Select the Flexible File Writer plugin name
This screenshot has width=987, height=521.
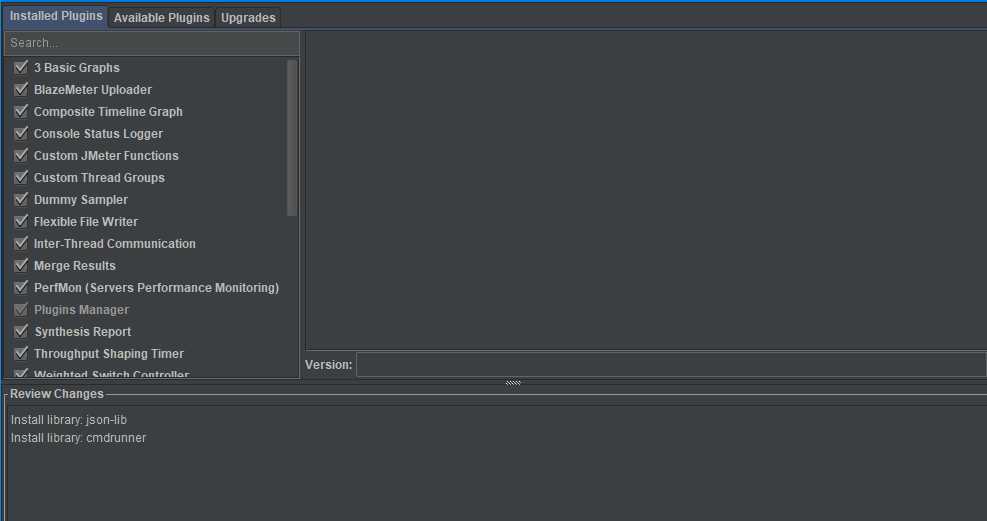[86, 221]
